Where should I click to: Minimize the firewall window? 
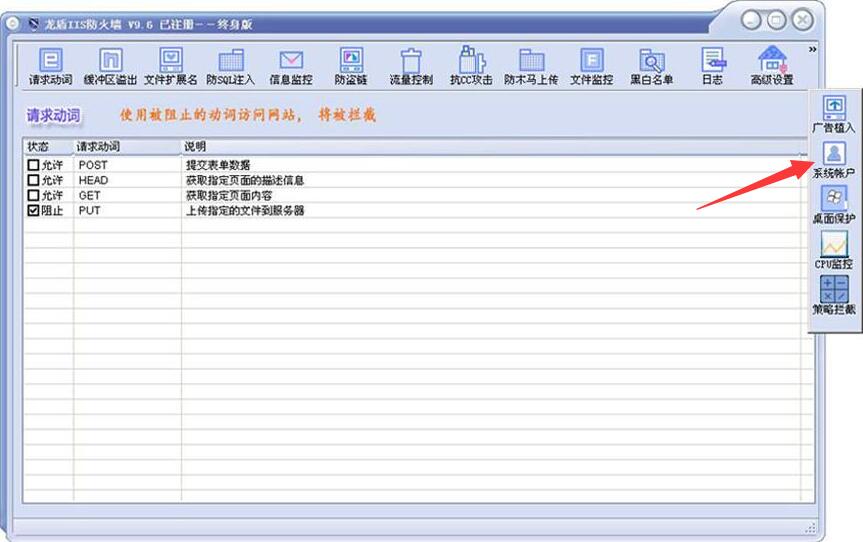point(751,20)
